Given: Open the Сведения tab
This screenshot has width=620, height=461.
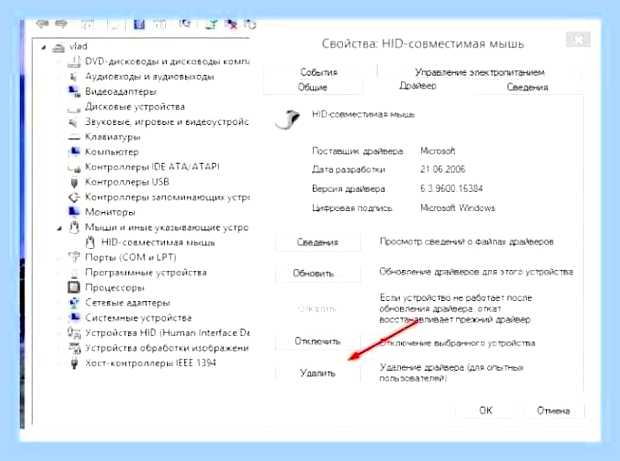Looking at the screenshot, I should coord(527,87).
